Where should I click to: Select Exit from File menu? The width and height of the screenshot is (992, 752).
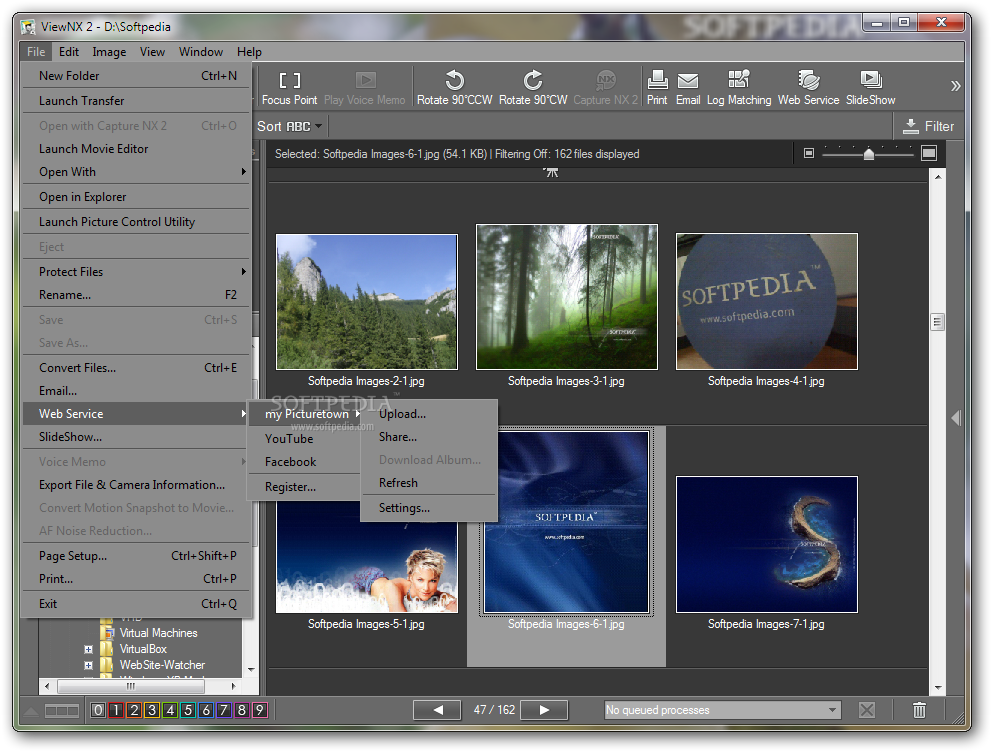tap(136, 604)
